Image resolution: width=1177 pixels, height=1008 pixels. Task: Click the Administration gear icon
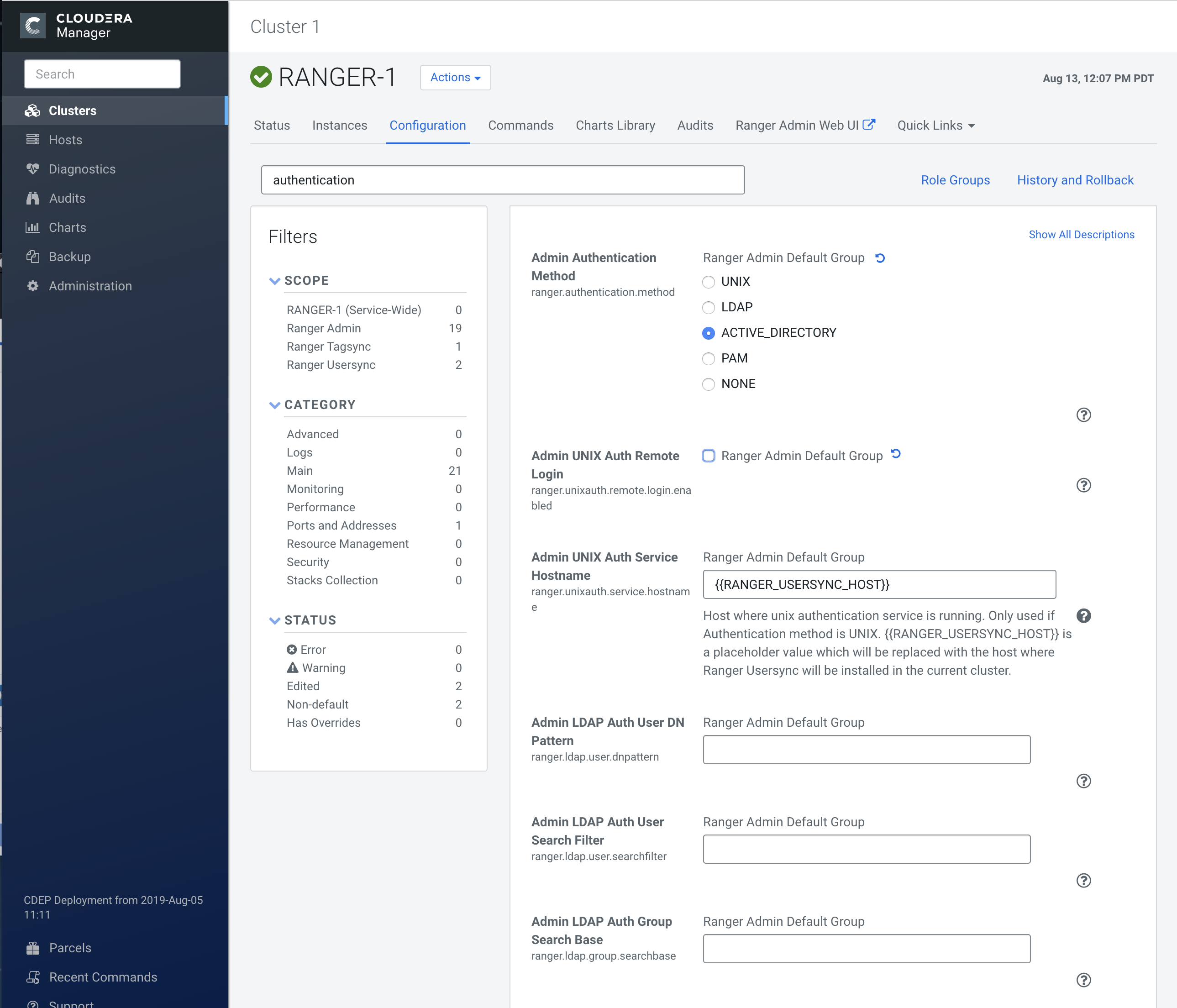[x=33, y=286]
